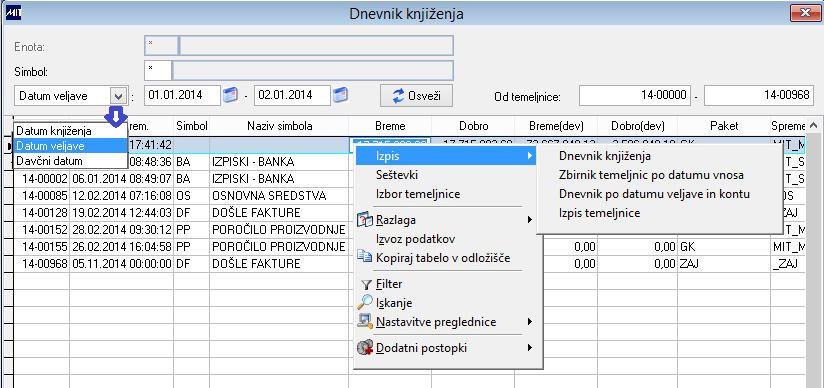Viewport: 824px width, 388px height.
Task: Click the OS symbol cell
Action: pos(192,196)
